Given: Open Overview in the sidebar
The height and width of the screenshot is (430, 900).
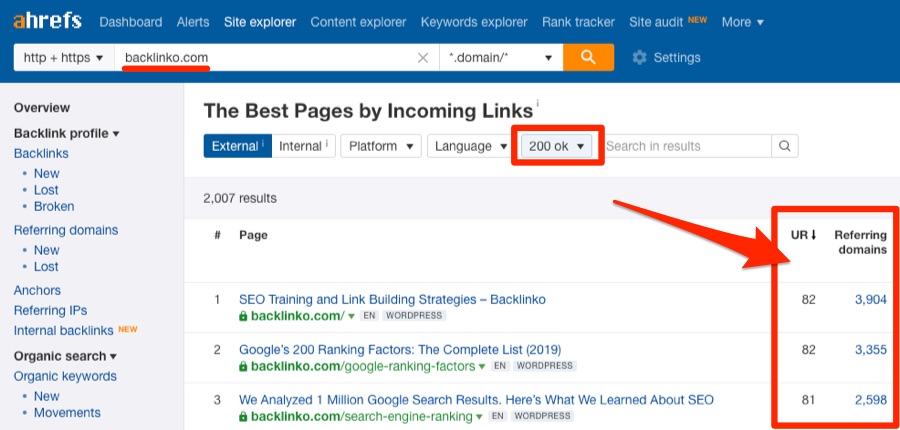Looking at the screenshot, I should [42, 107].
